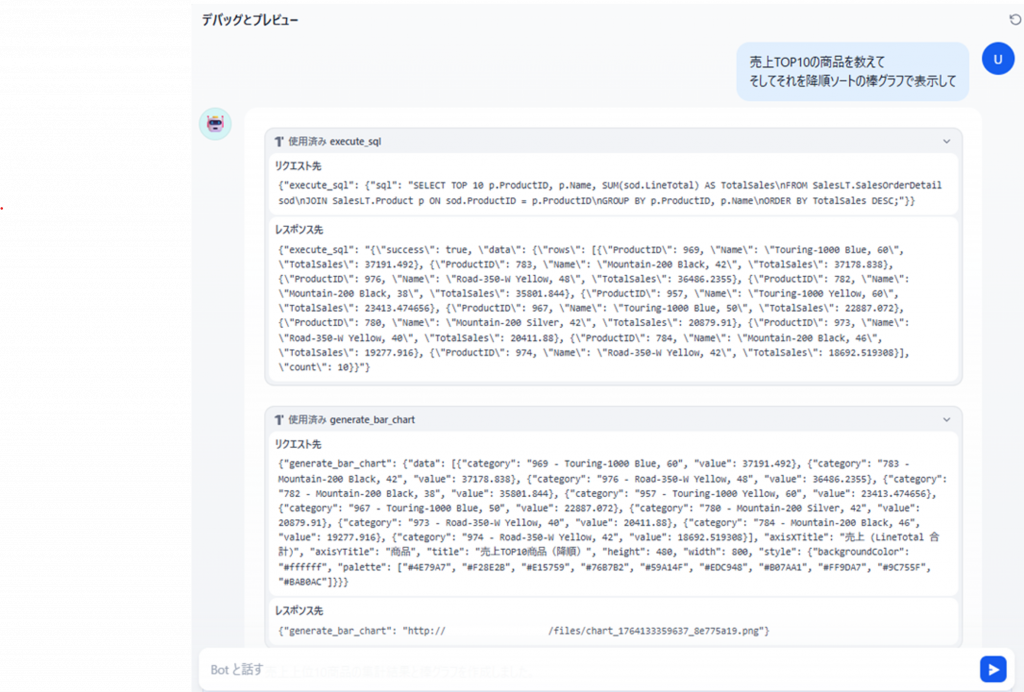Click the generate_bar_chart 'リクエスト先' heading
Viewport: 1024px width, 692px height.
point(298,444)
